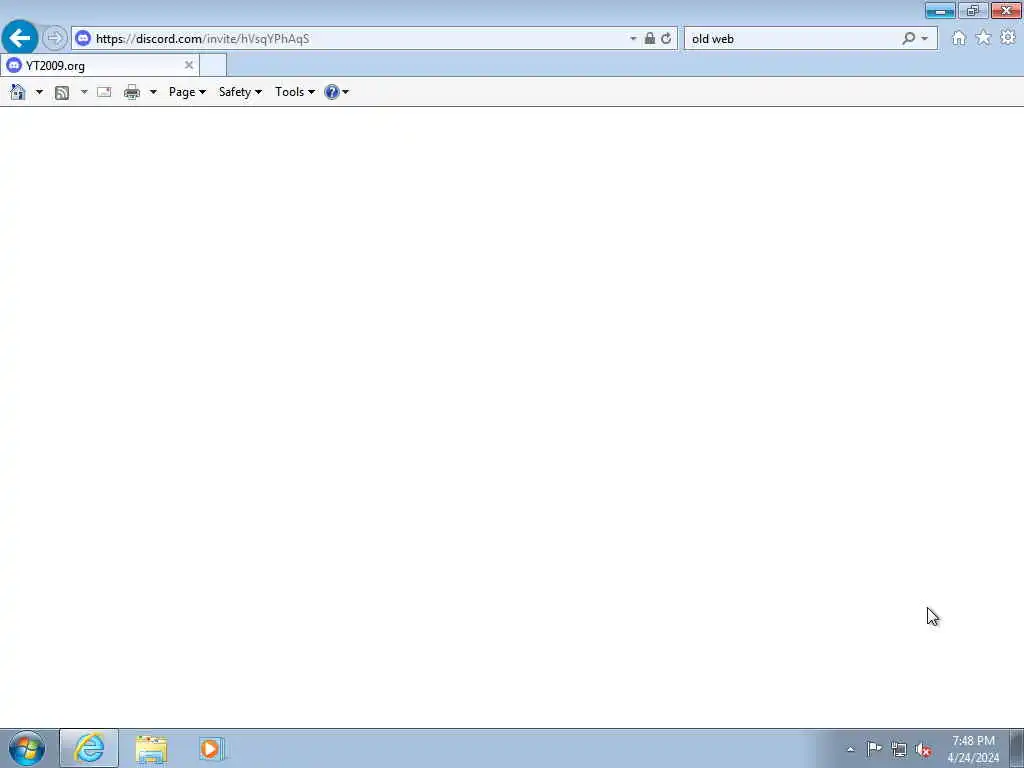Open the Page menu

tap(187, 92)
